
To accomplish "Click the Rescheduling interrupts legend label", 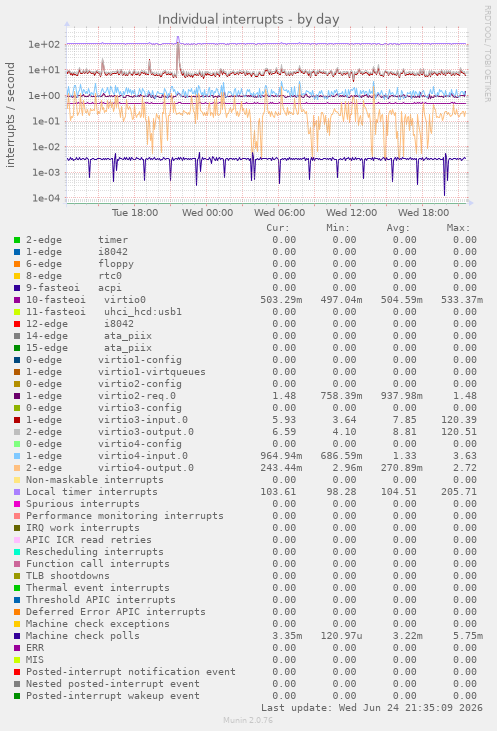I will point(95,552).
